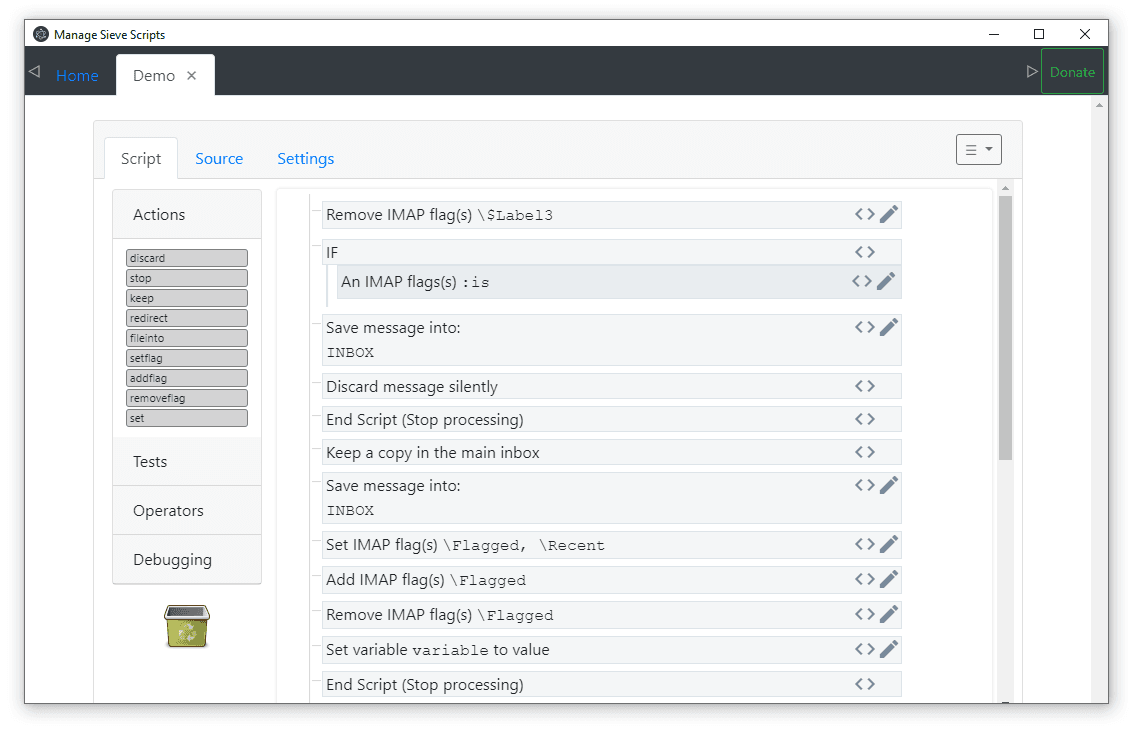Edit the Set IMAP flag(s) \Flagged, \Recent action
This screenshot has height=731, width=1139.
(x=889, y=544)
